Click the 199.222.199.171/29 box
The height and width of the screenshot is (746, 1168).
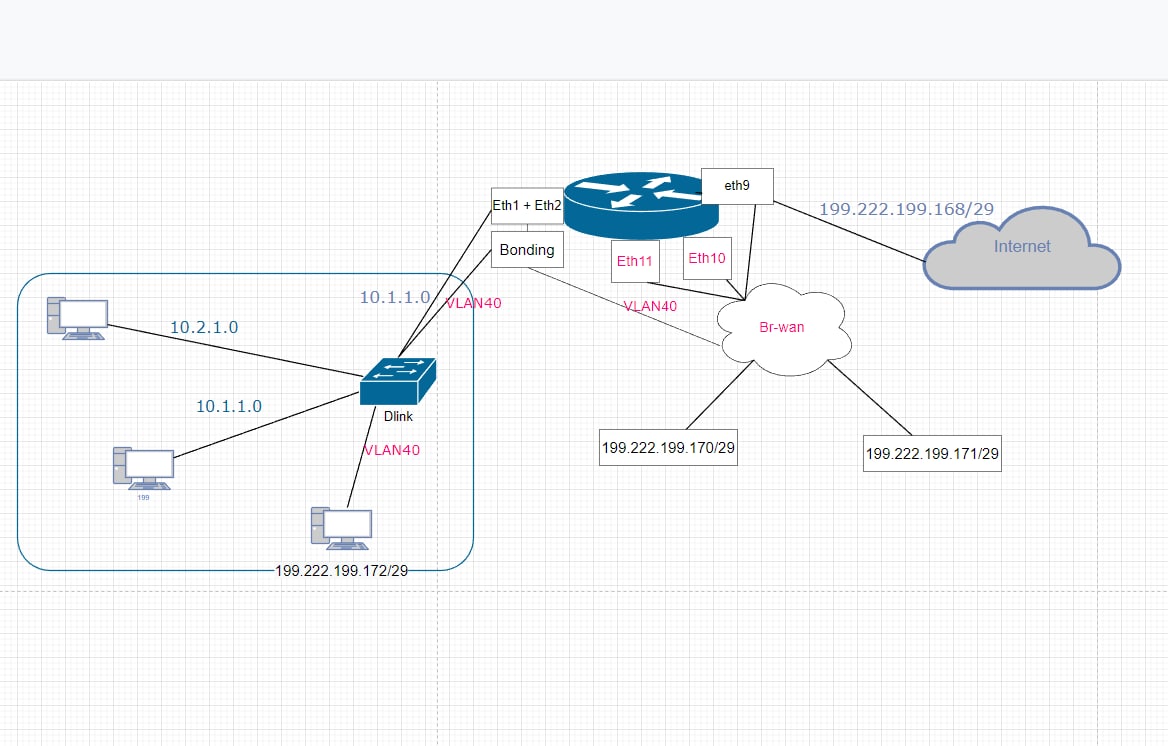tap(932, 453)
